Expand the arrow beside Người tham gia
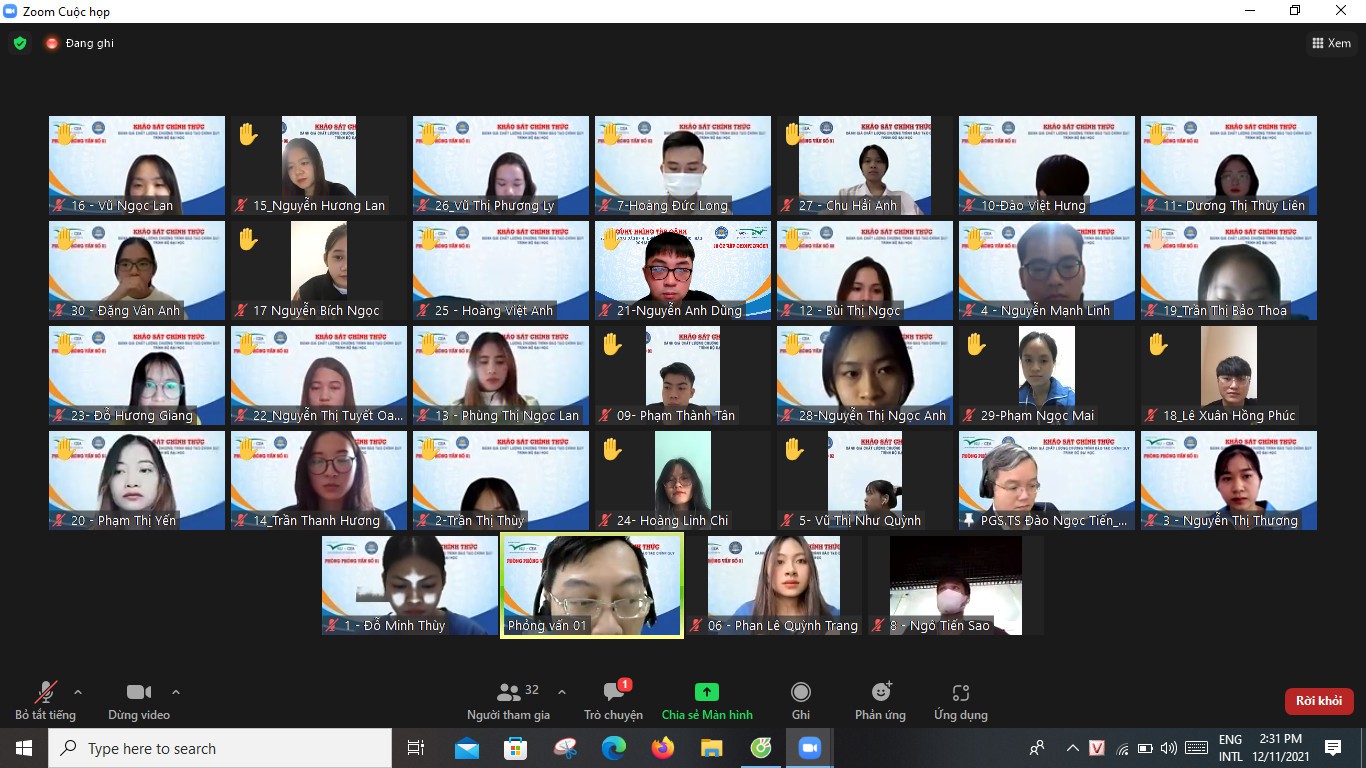The image size is (1366, 768). (561, 692)
